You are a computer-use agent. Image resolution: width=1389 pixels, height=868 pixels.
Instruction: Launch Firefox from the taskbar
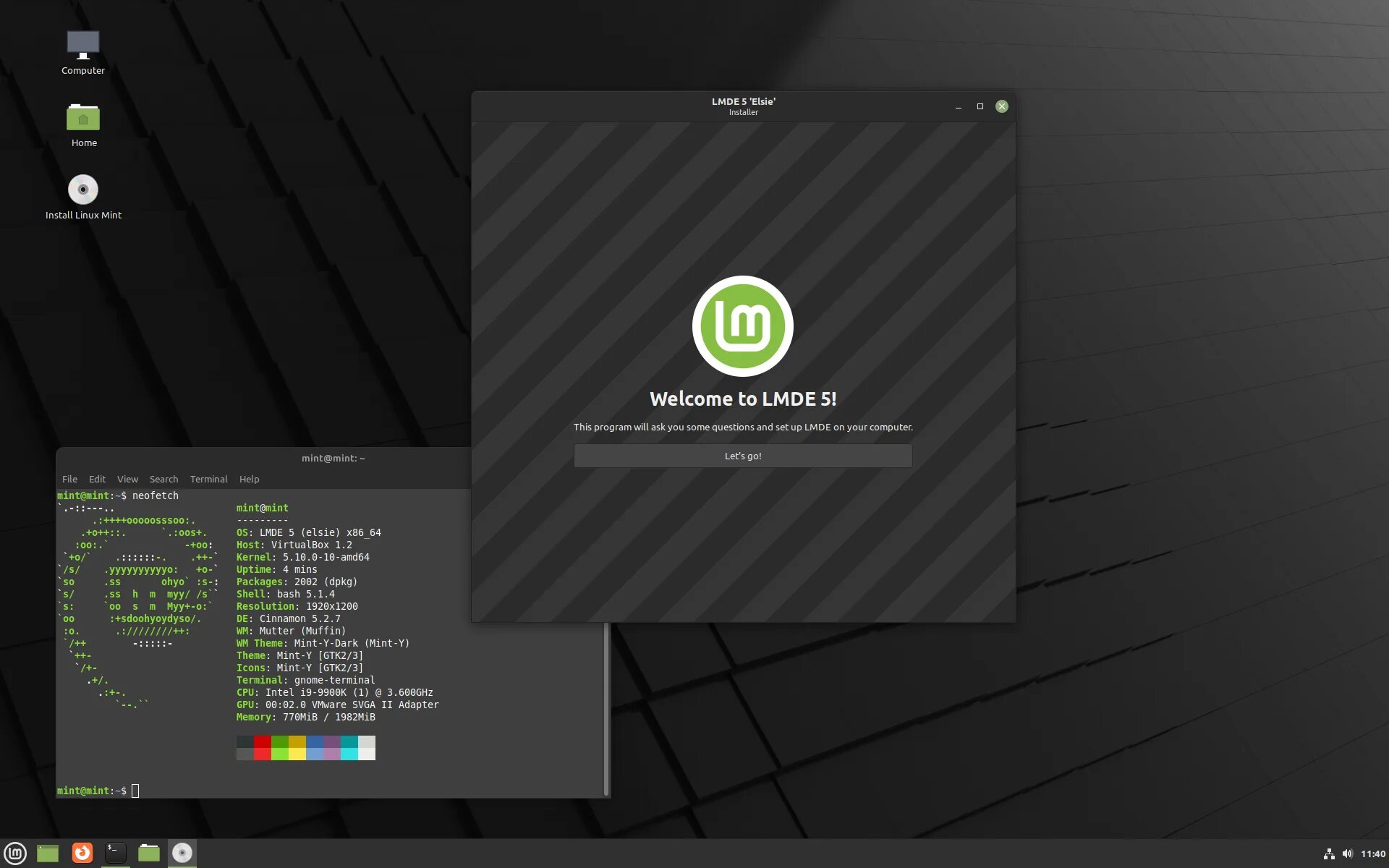pyautogui.click(x=82, y=854)
